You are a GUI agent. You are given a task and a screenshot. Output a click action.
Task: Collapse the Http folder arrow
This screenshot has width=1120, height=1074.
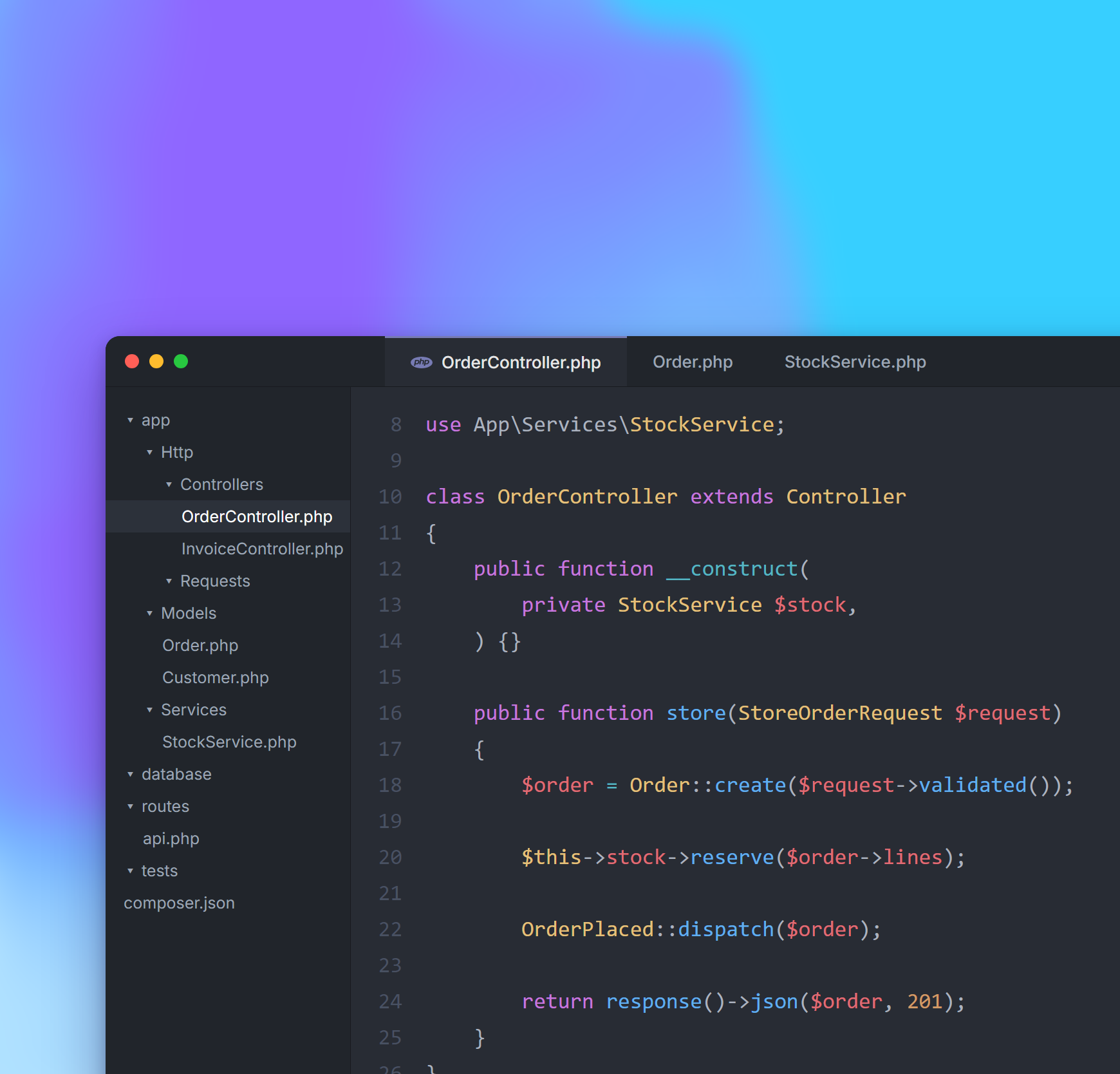149,453
